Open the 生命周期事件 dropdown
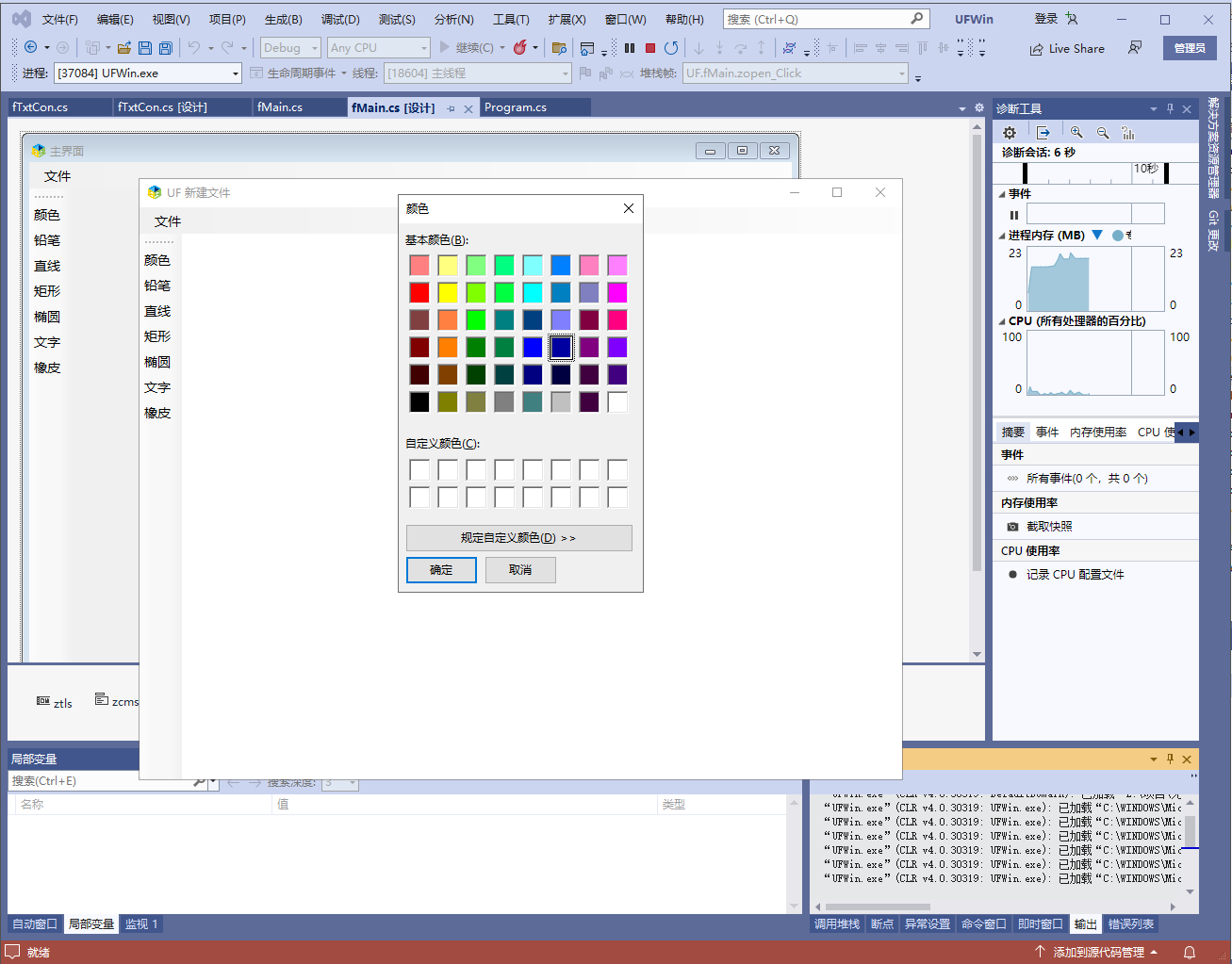Viewport: 1232px width, 964px height. [x=298, y=74]
